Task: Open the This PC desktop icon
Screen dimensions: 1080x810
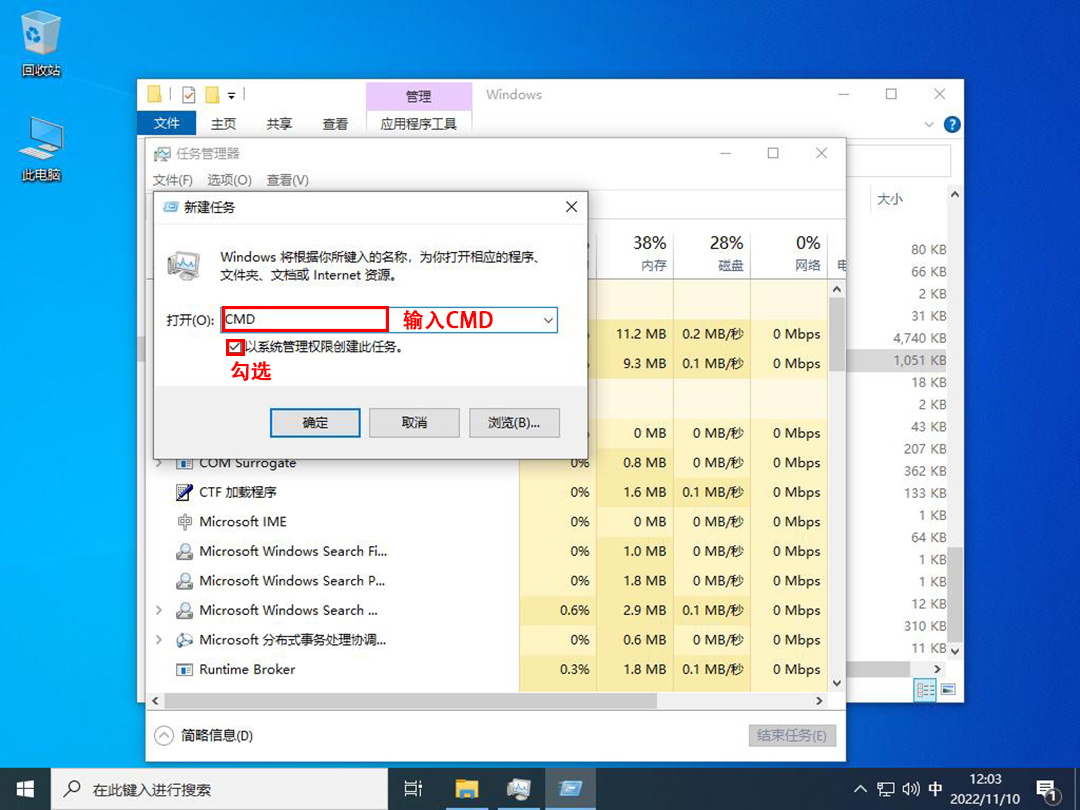Action: pyautogui.click(x=41, y=148)
